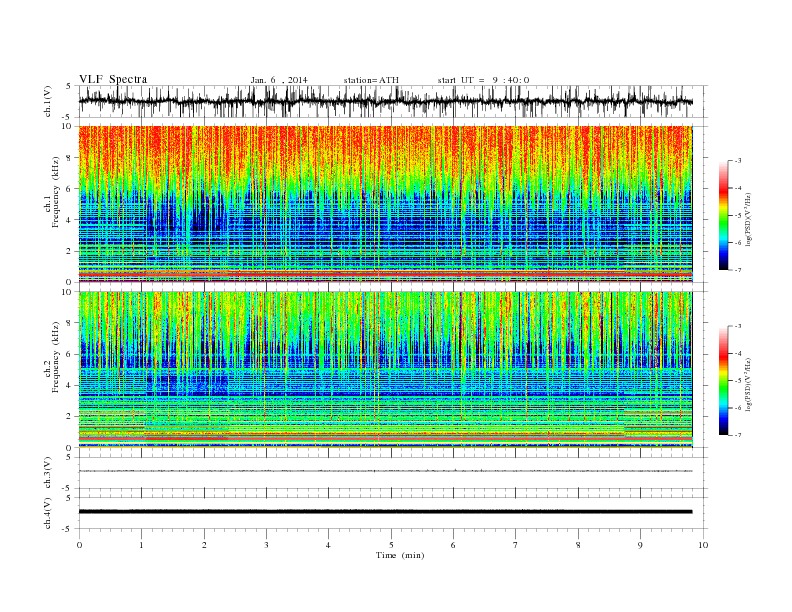Click the '8' tick on the time axis
The width and height of the screenshot is (792, 612).
(578, 545)
